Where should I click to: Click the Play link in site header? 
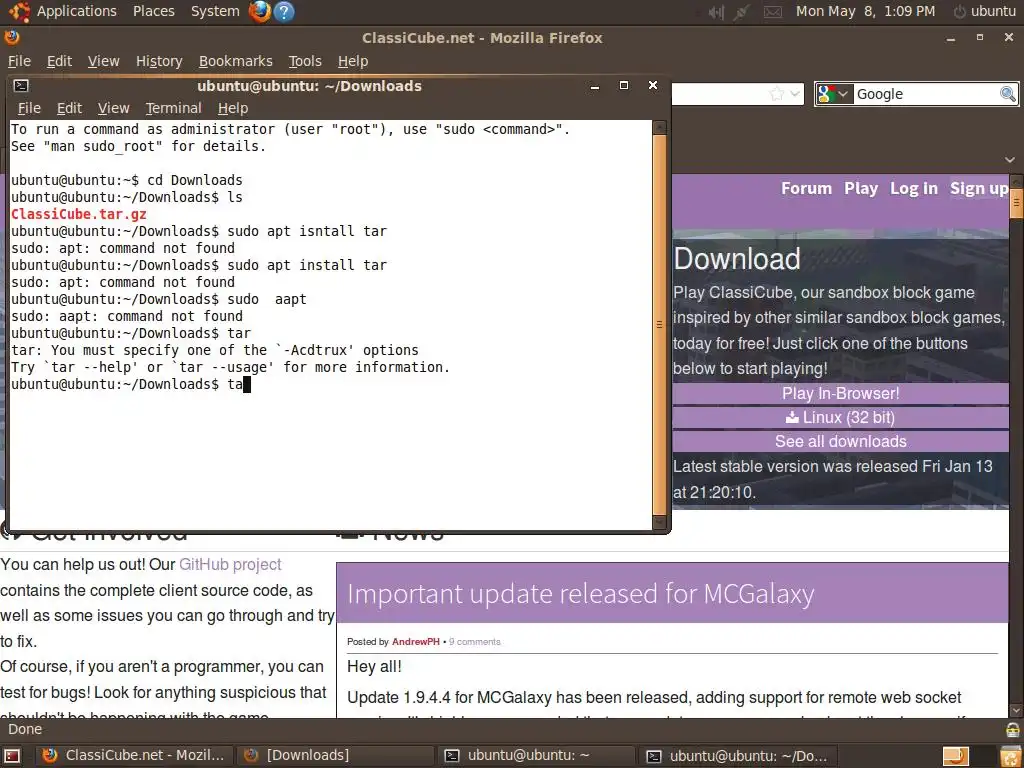pyautogui.click(x=861, y=188)
